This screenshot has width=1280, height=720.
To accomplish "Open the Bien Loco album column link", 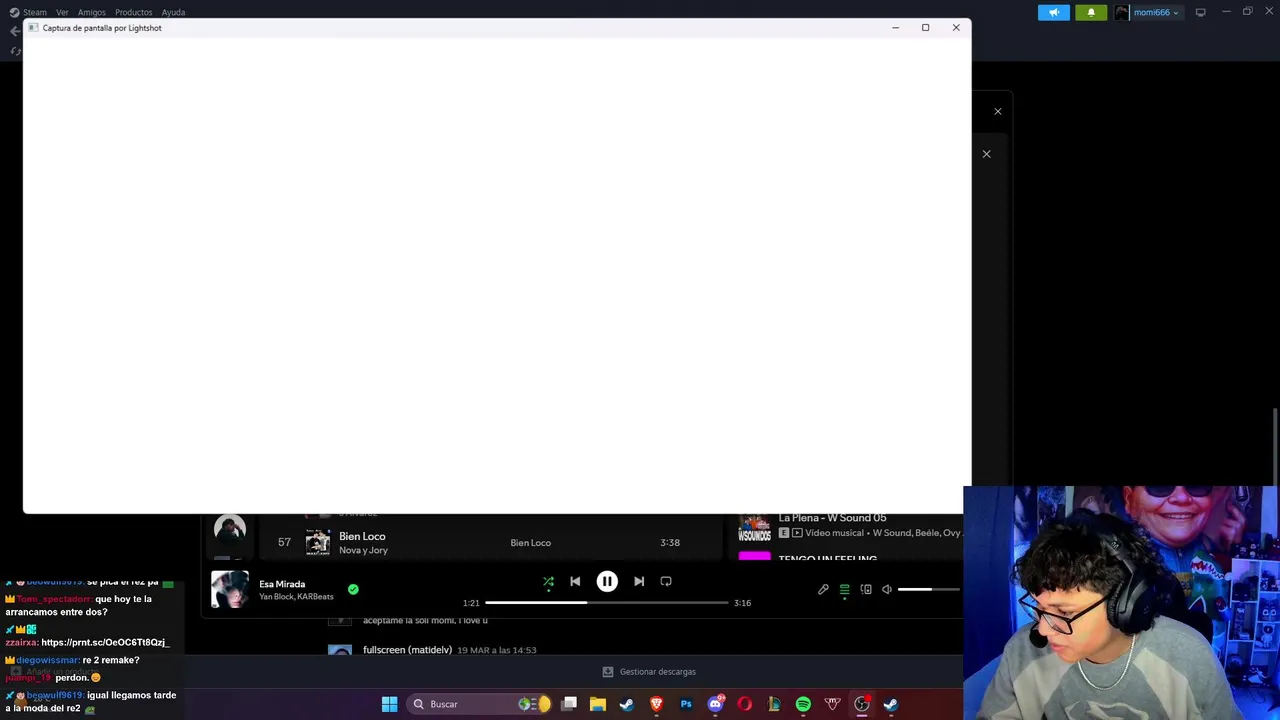I will coord(530,543).
